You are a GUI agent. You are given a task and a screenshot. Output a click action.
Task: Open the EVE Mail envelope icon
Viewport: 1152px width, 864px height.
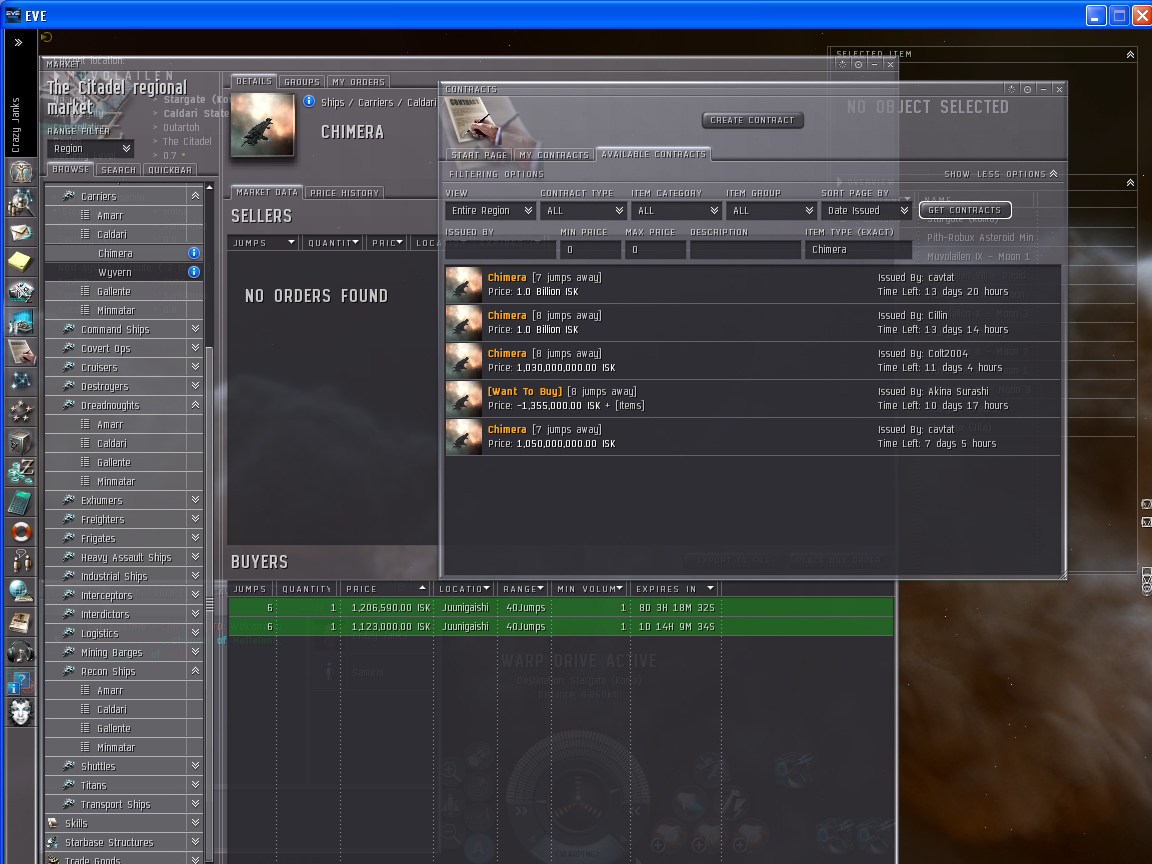pyautogui.click(x=21, y=232)
